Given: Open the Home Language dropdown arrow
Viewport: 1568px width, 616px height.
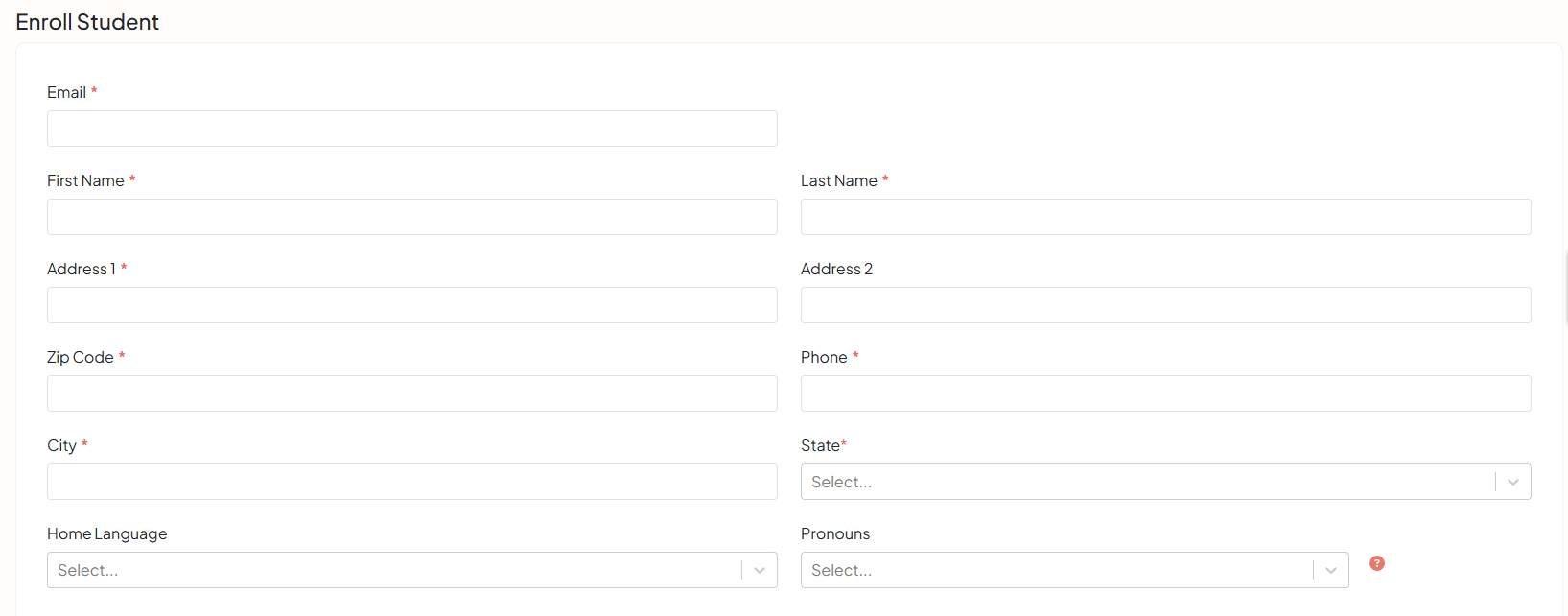Looking at the screenshot, I should [x=760, y=570].
